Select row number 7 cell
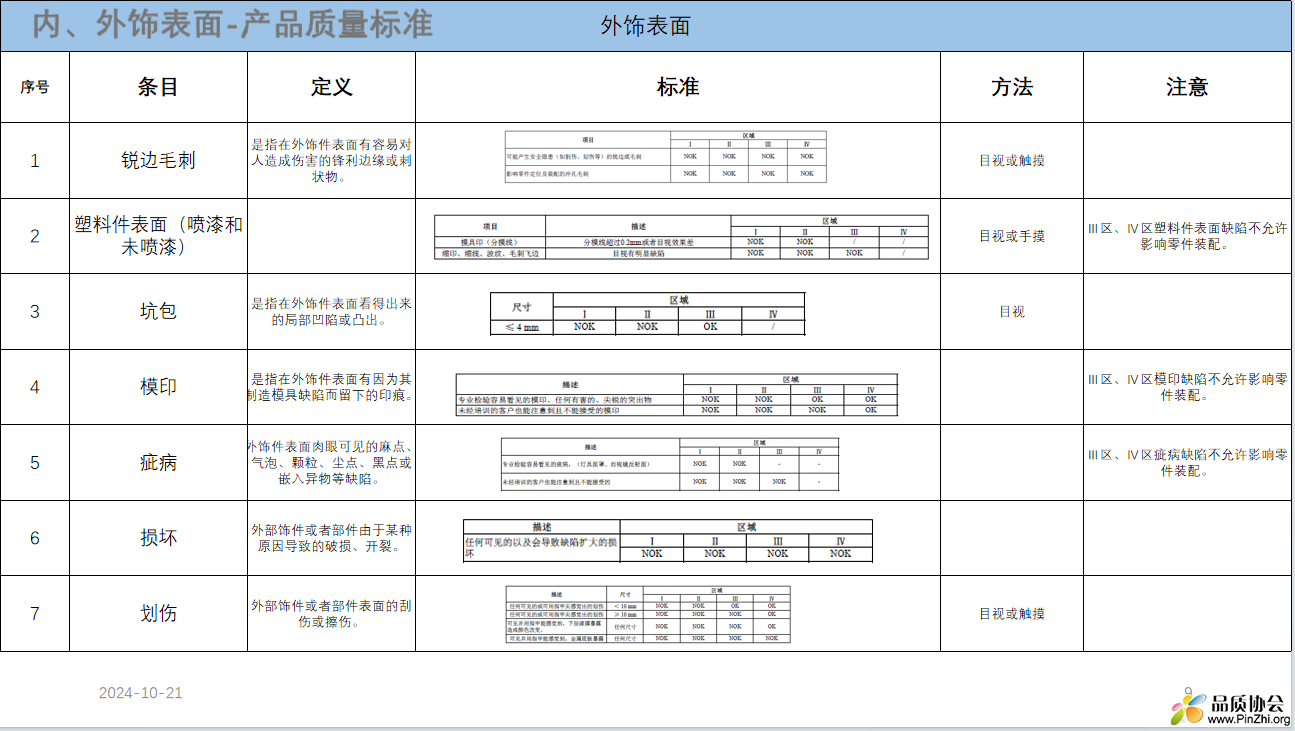 (35, 613)
